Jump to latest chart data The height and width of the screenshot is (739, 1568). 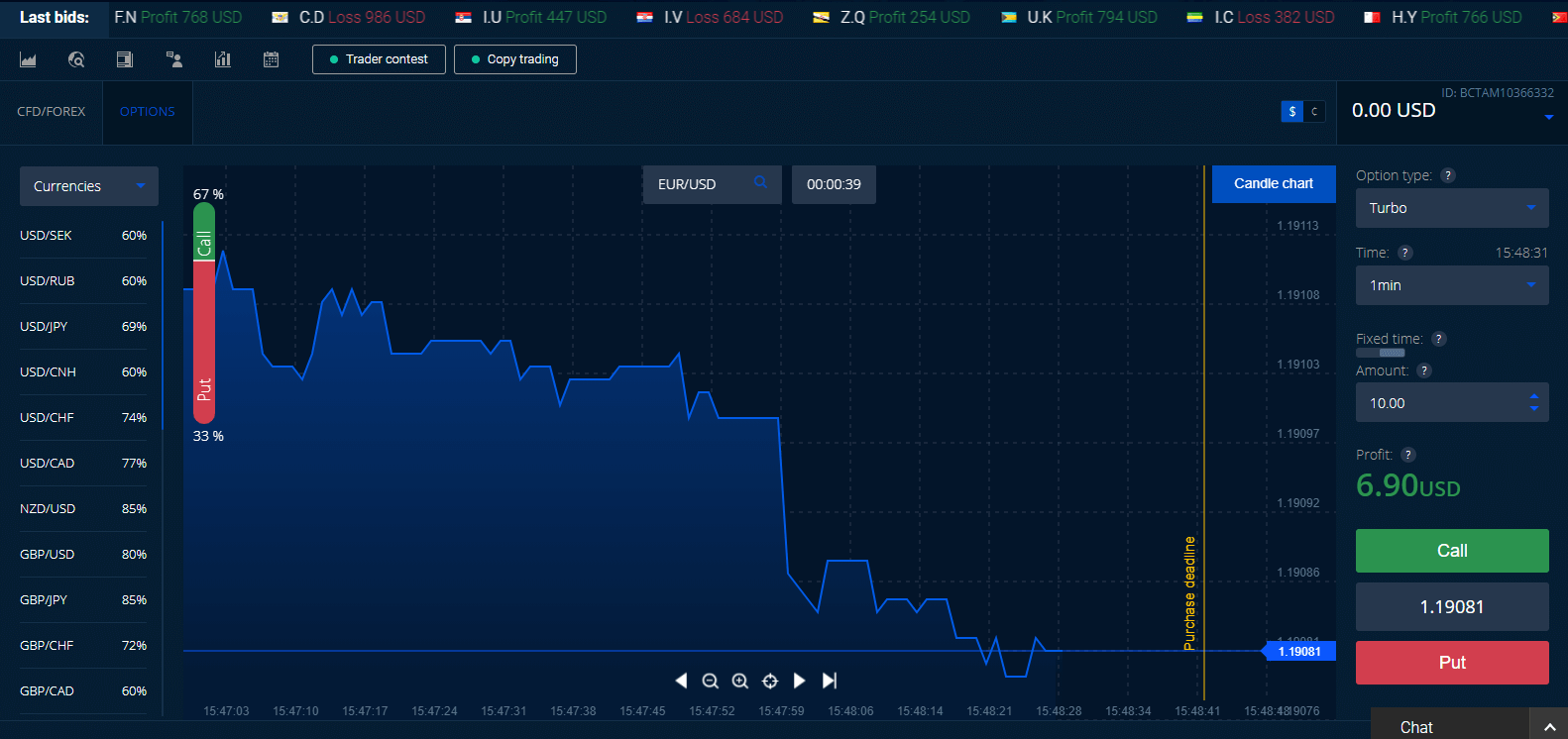click(830, 681)
